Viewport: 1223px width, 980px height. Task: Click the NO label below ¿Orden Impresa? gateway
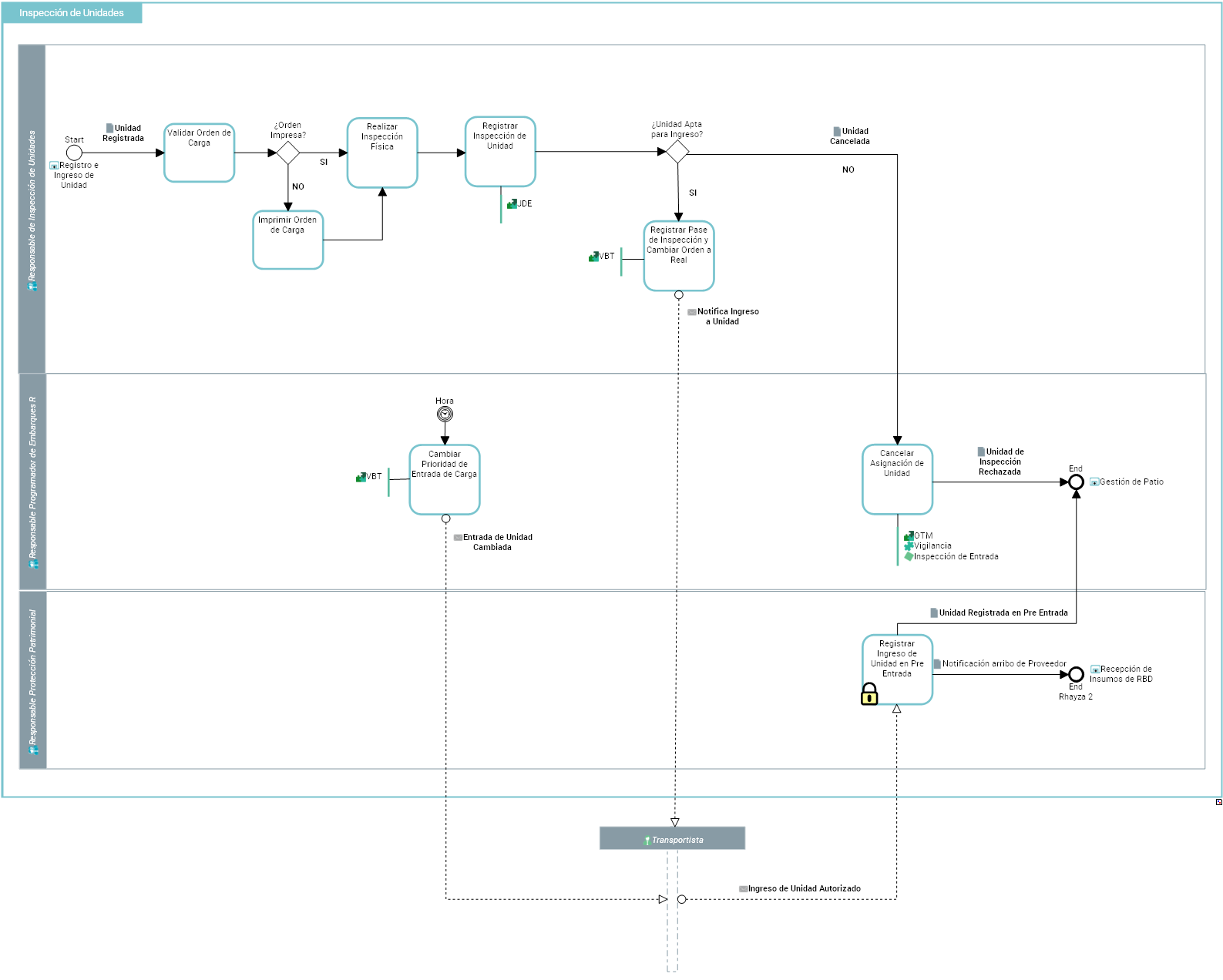point(298,187)
